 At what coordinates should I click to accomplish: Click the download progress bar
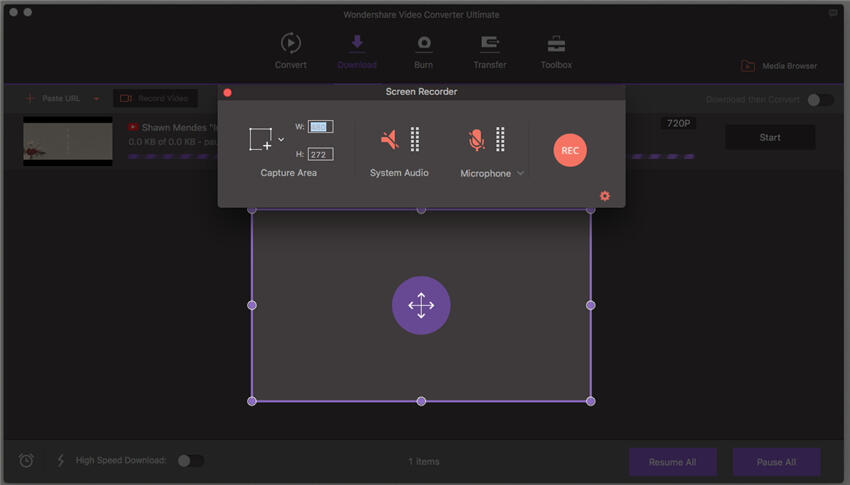(411, 157)
